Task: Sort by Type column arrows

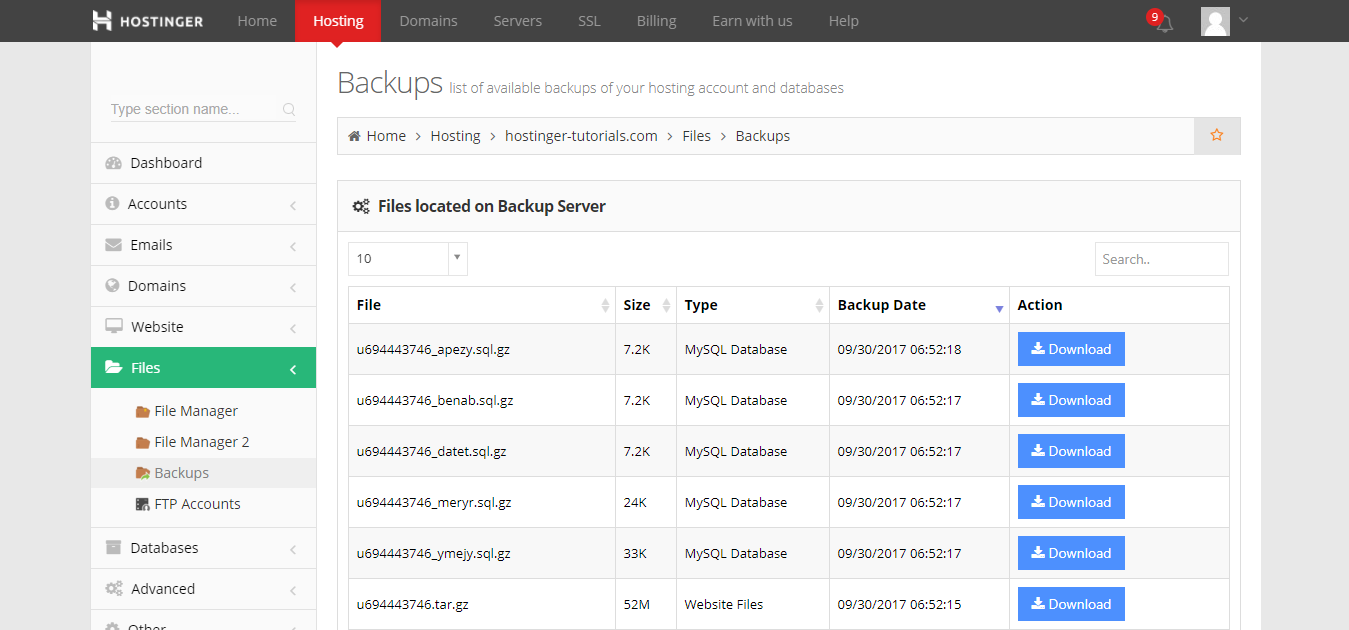Action: click(x=819, y=306)
